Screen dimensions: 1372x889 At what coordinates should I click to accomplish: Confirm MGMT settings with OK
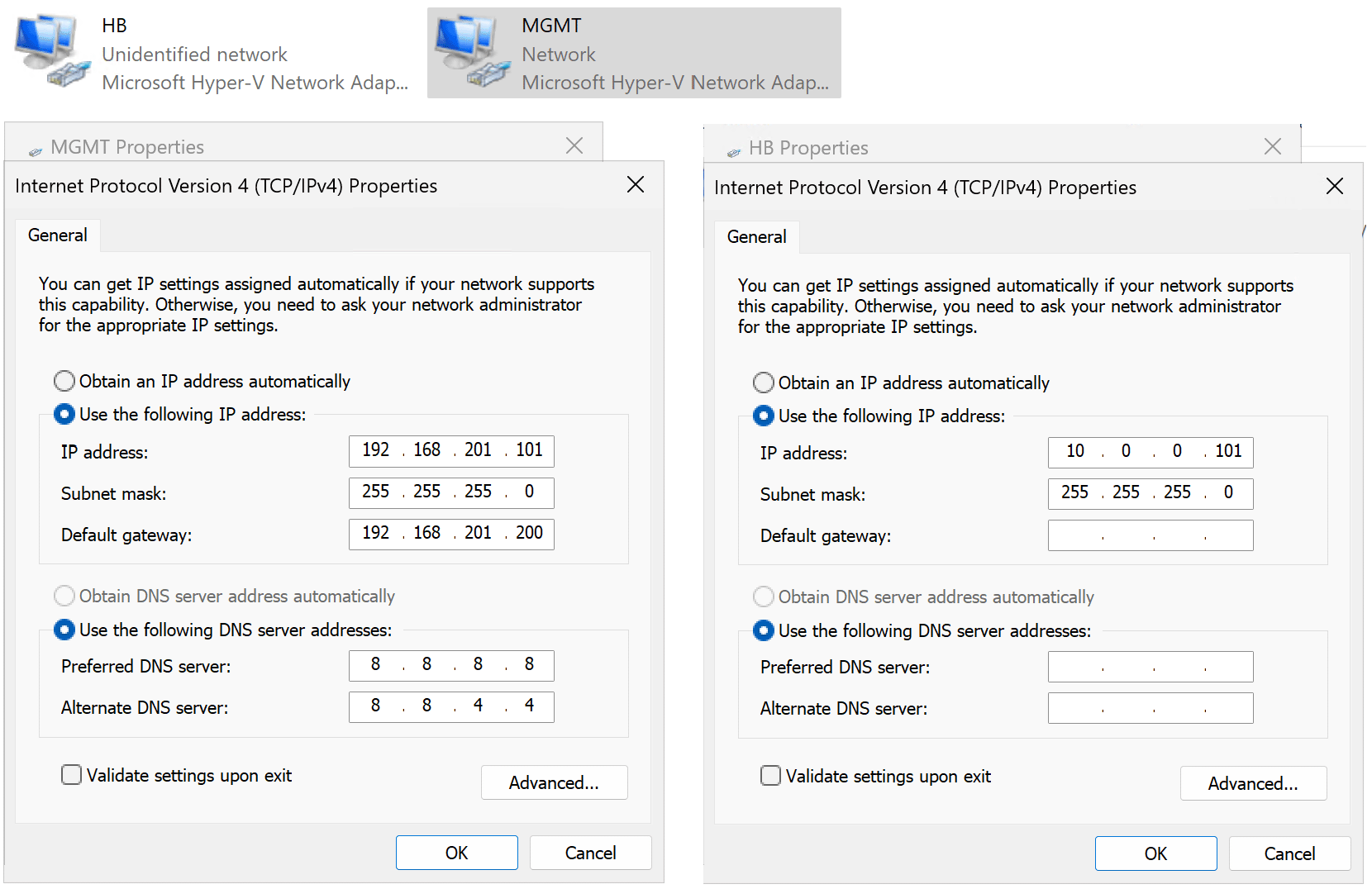pyautogui.click(x=456, y=853)
